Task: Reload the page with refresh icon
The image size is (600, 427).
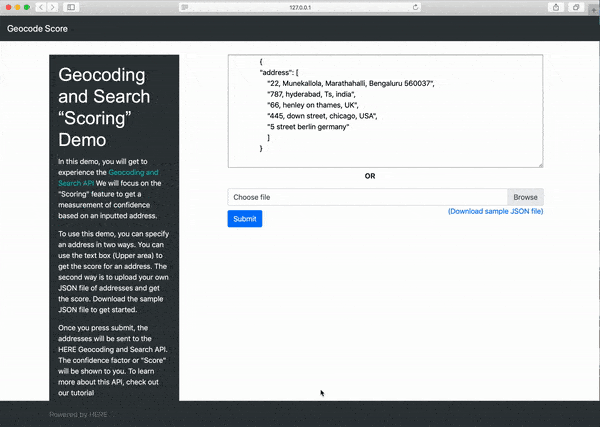Action: [415, 7]
